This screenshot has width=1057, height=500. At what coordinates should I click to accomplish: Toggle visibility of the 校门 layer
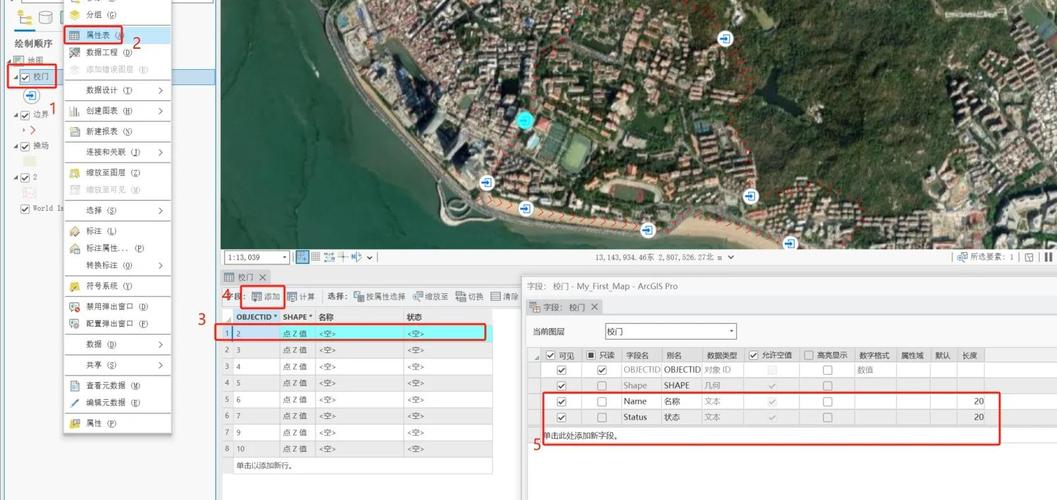pyautogui.click(x=25, y=77)
